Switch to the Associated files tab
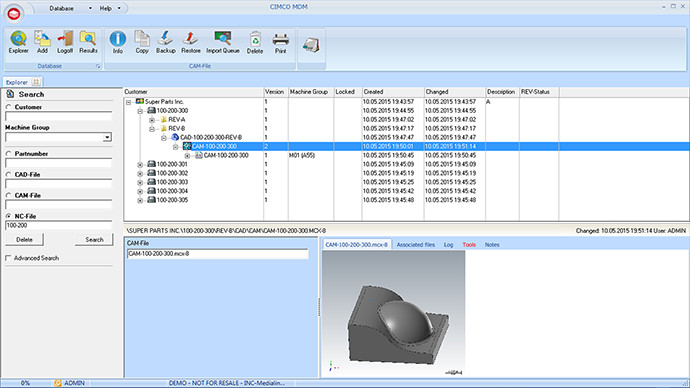The image size is (690, 388). coord(415,245)
